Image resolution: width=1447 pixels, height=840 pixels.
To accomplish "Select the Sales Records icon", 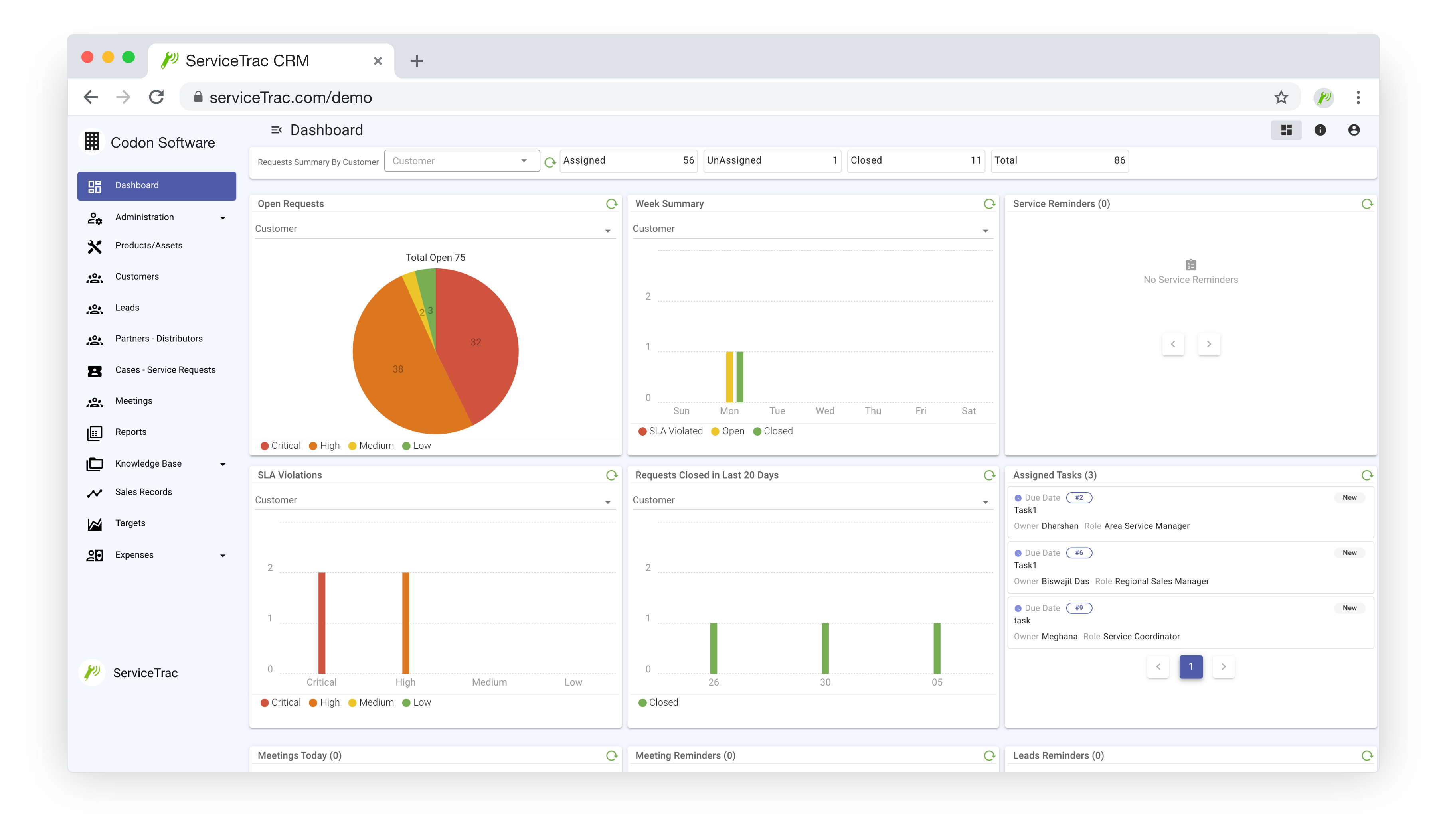I will (x=95, y=492).
